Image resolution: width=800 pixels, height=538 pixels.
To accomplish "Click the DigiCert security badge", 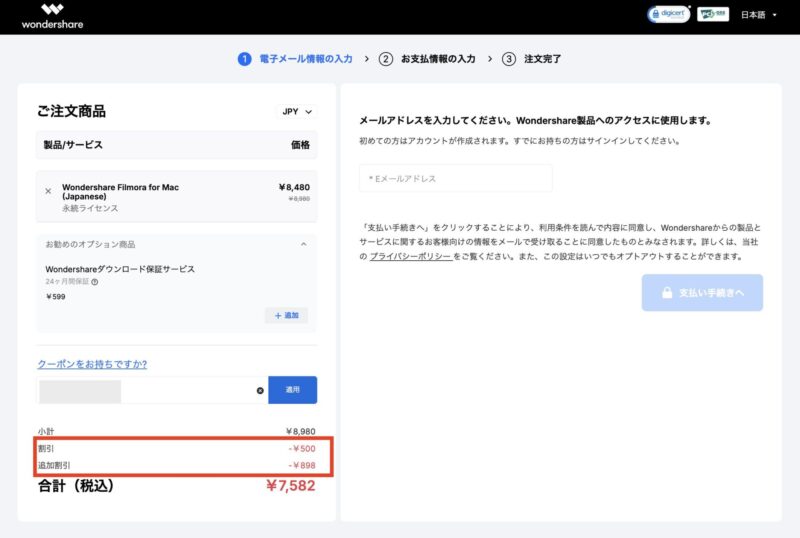I will coord(668,15).
